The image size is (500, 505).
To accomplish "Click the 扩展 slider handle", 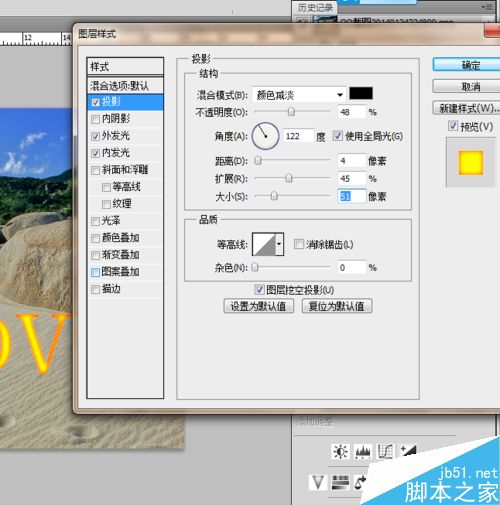I will 289,178.
